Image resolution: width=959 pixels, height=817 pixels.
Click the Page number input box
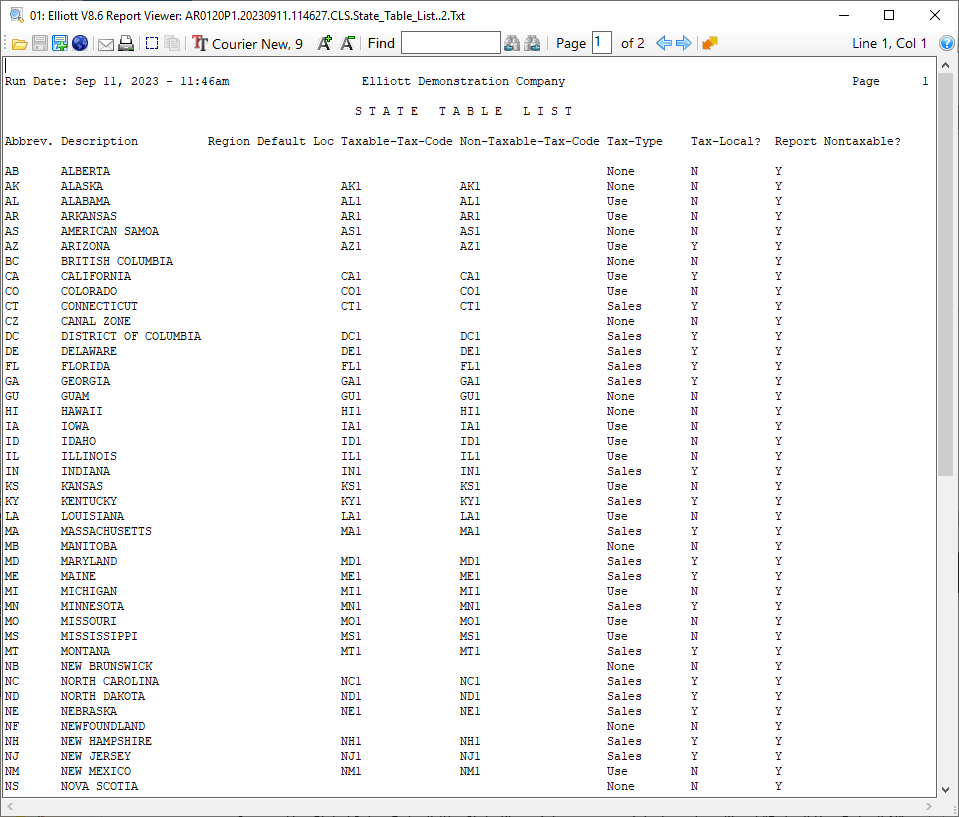601,43
